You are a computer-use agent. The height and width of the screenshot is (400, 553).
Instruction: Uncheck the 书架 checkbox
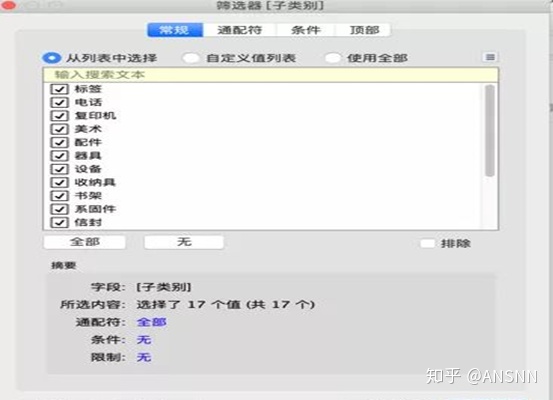click(59, 196)
